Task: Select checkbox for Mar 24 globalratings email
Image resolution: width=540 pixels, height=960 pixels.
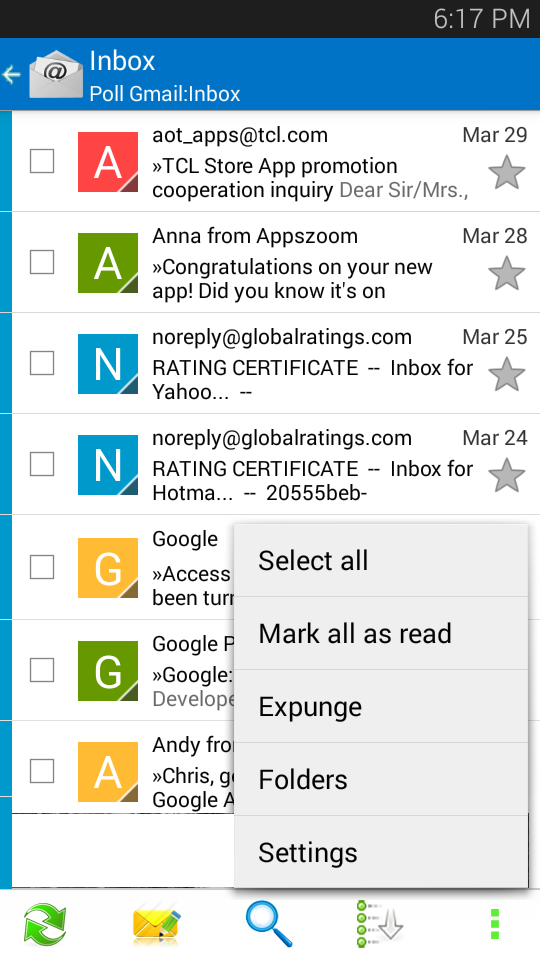Action: tap(42, 465)
